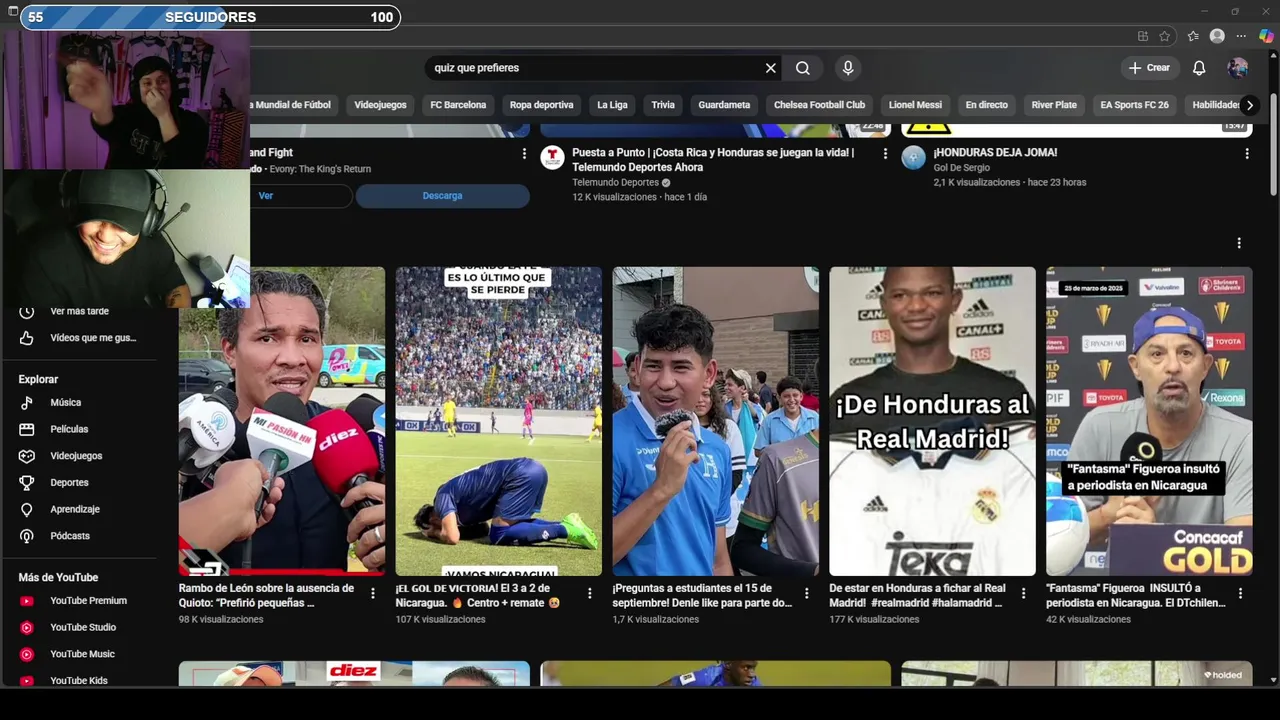Open Shorts shelf options menu
This screenshot has height=720, width=1280.
pos(1238,243)
